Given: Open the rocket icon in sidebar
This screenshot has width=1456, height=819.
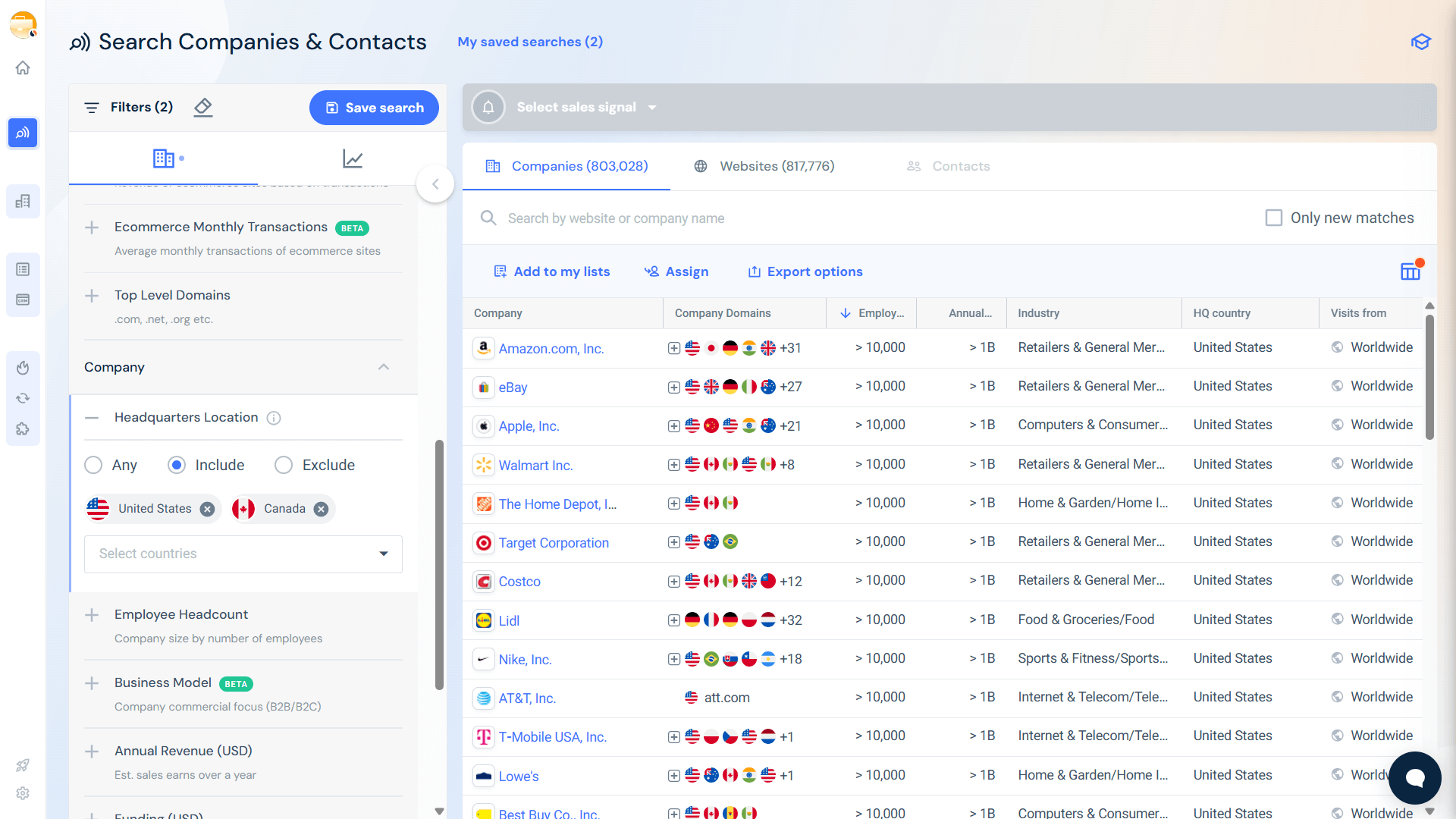Looking at the screenshot, I should click(x=23, y=765).
